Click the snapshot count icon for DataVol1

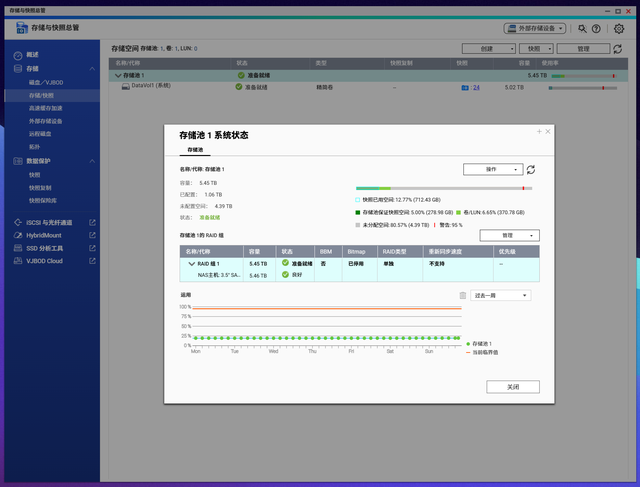pos(465,88)
